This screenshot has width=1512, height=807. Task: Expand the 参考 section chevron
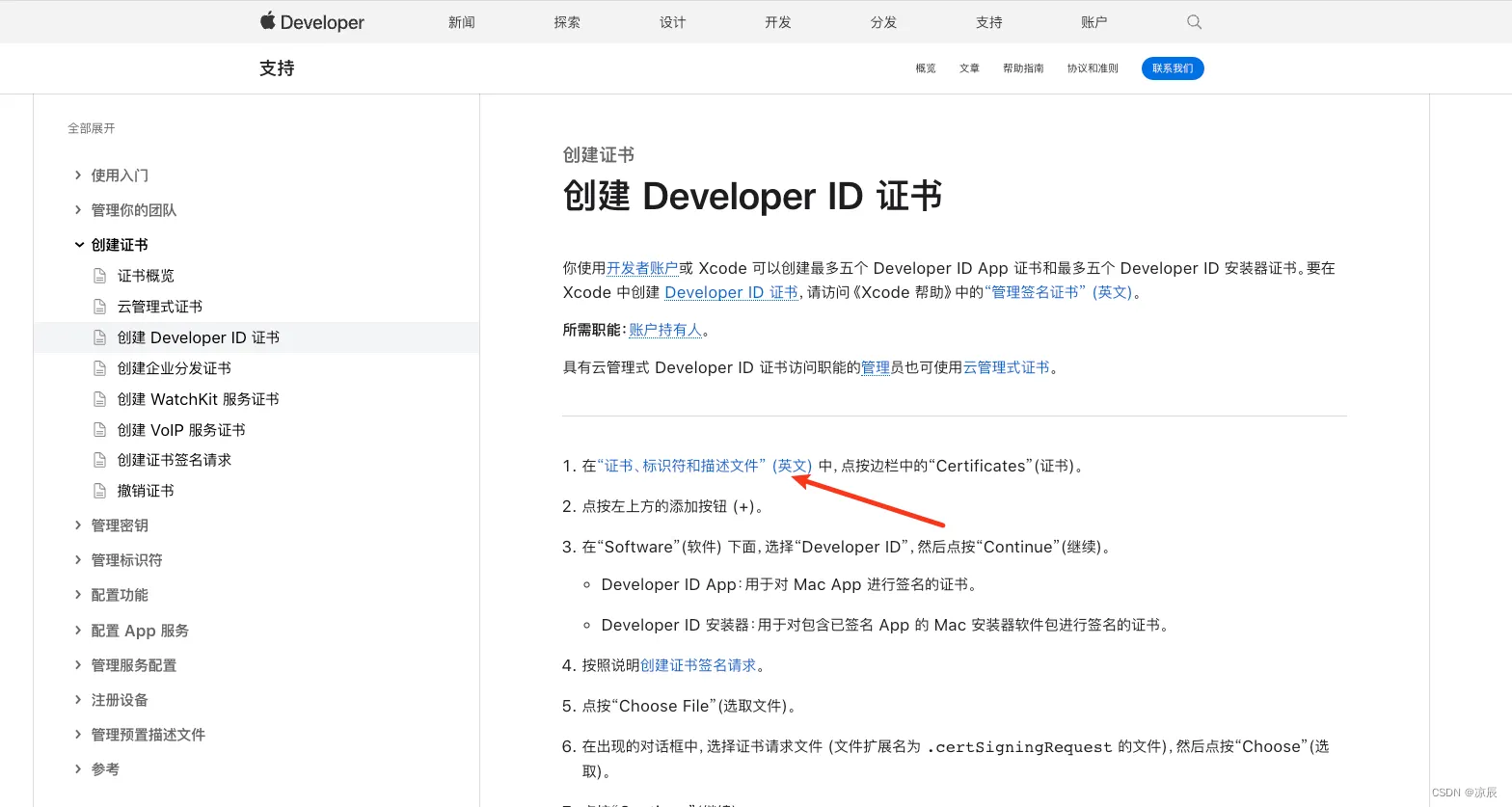78,768
